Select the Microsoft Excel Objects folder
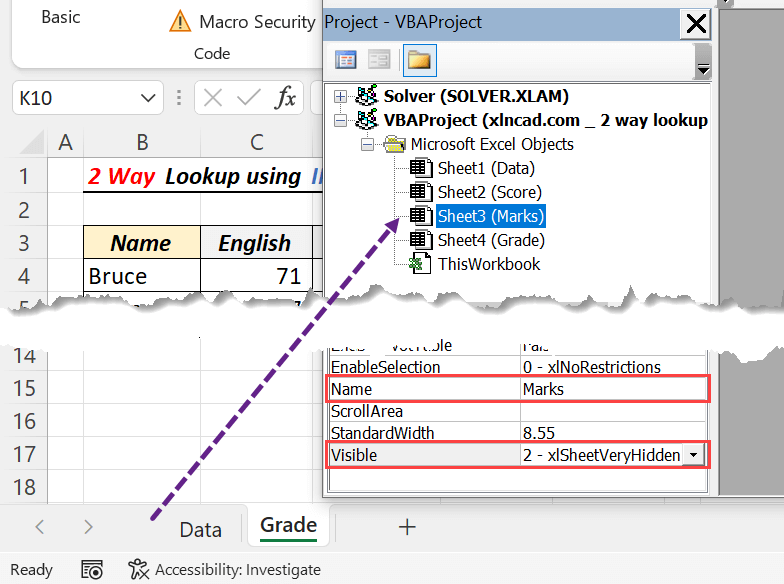The height and width of the screenshot is (584, 784). coord(492,144)
